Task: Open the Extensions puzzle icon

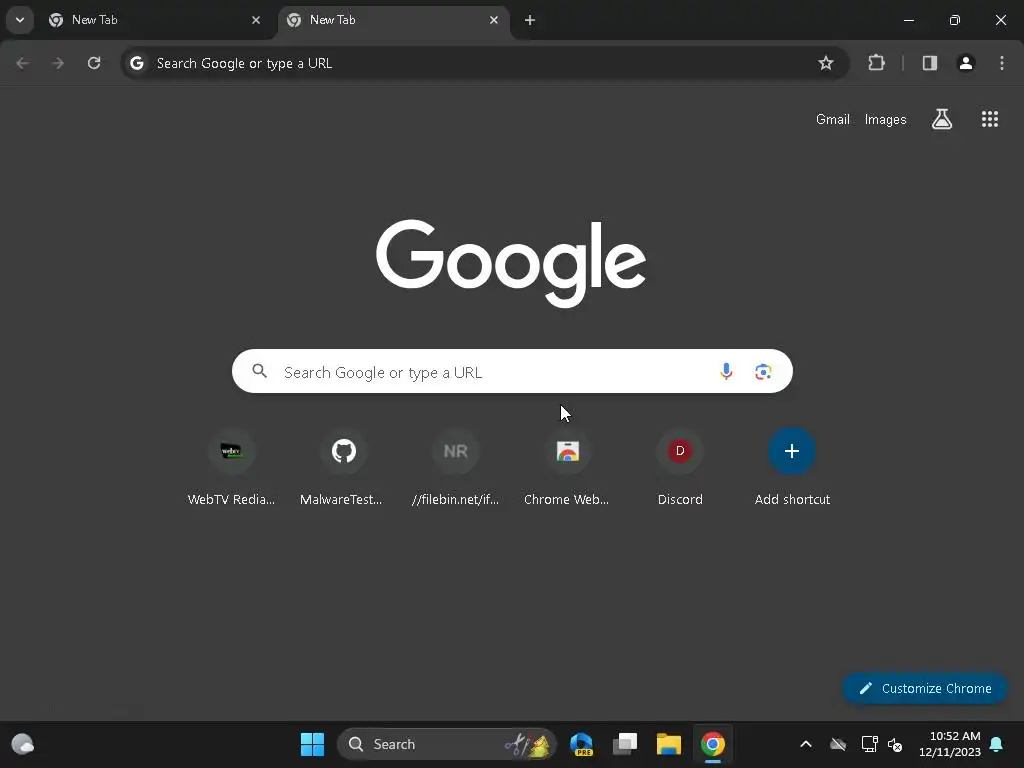Action: pos(876,63)
